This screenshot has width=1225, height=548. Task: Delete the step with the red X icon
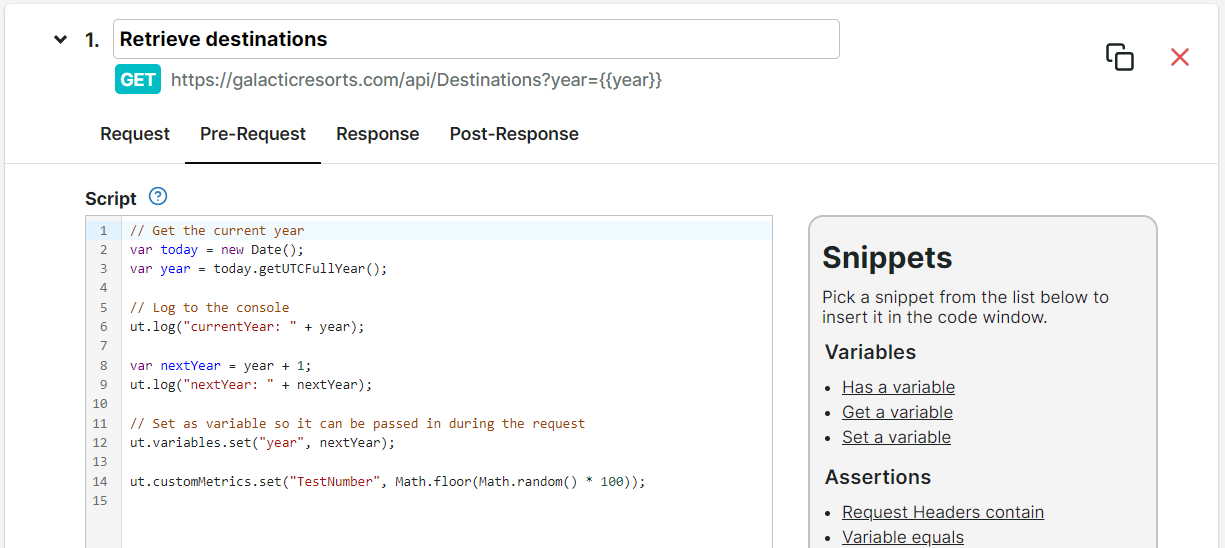(1180, 57)
